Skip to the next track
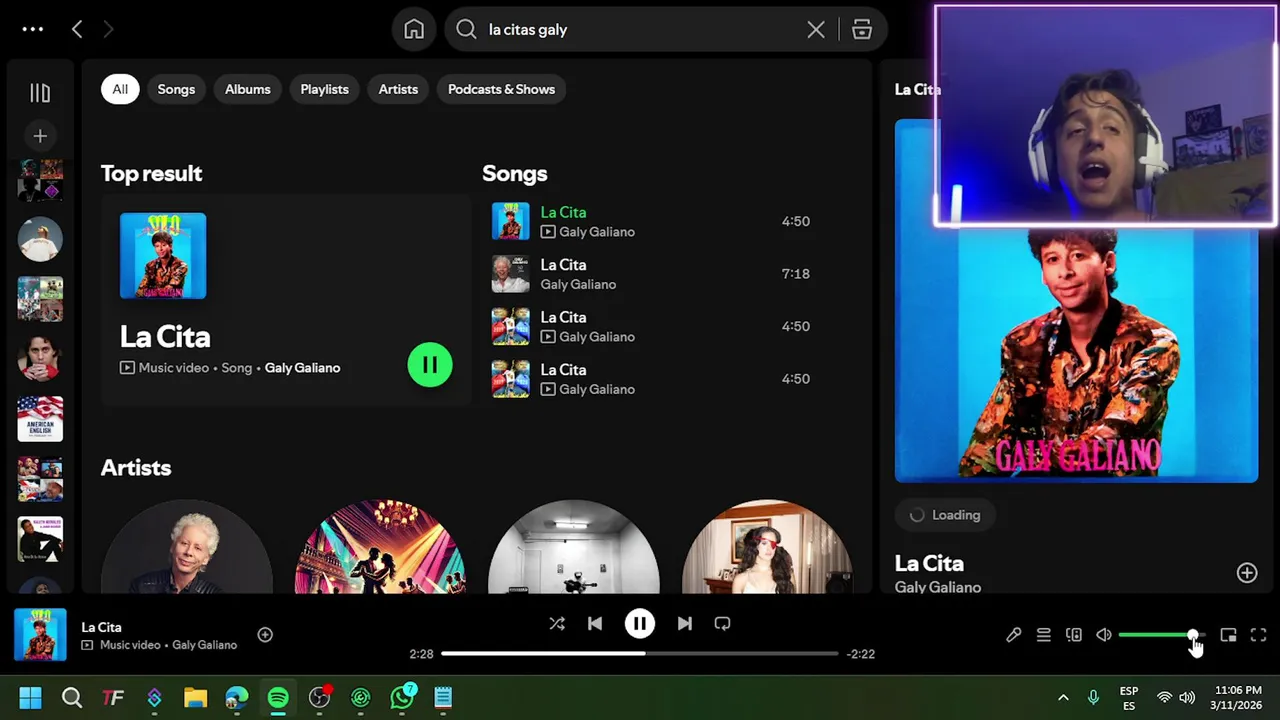Screen dimensions: 1280x720 tap(684, 624)
